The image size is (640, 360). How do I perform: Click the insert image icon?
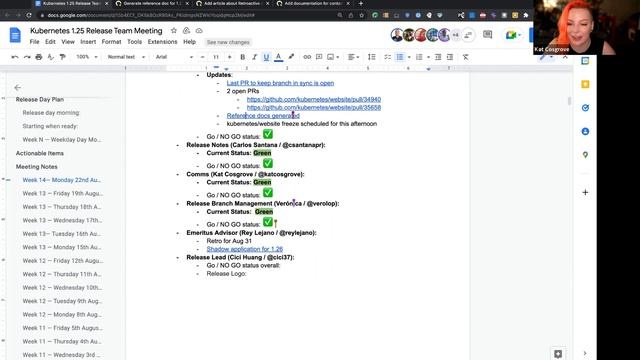(331, 57)
